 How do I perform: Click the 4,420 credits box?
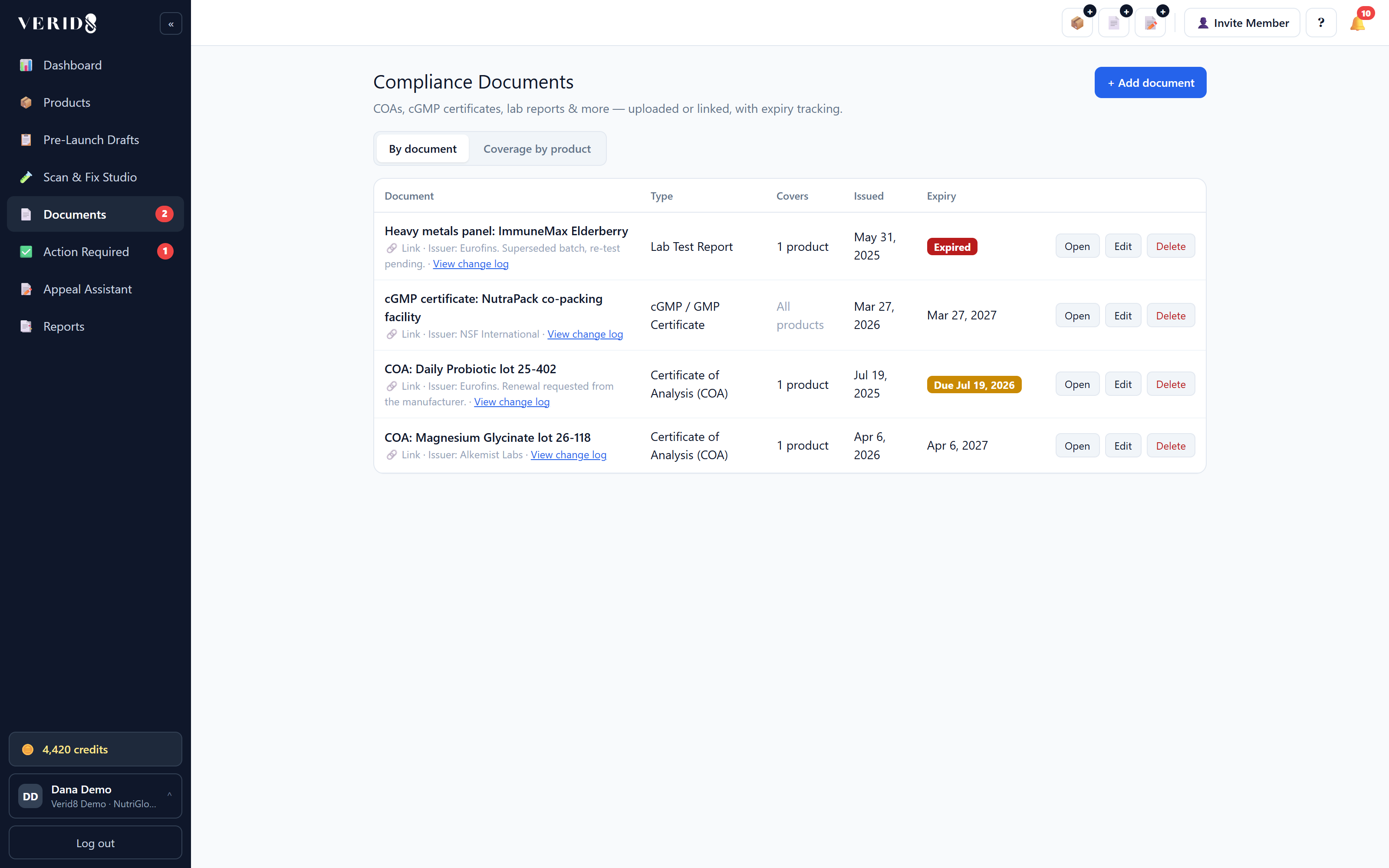pyautogui.click(x=95, y=749)
